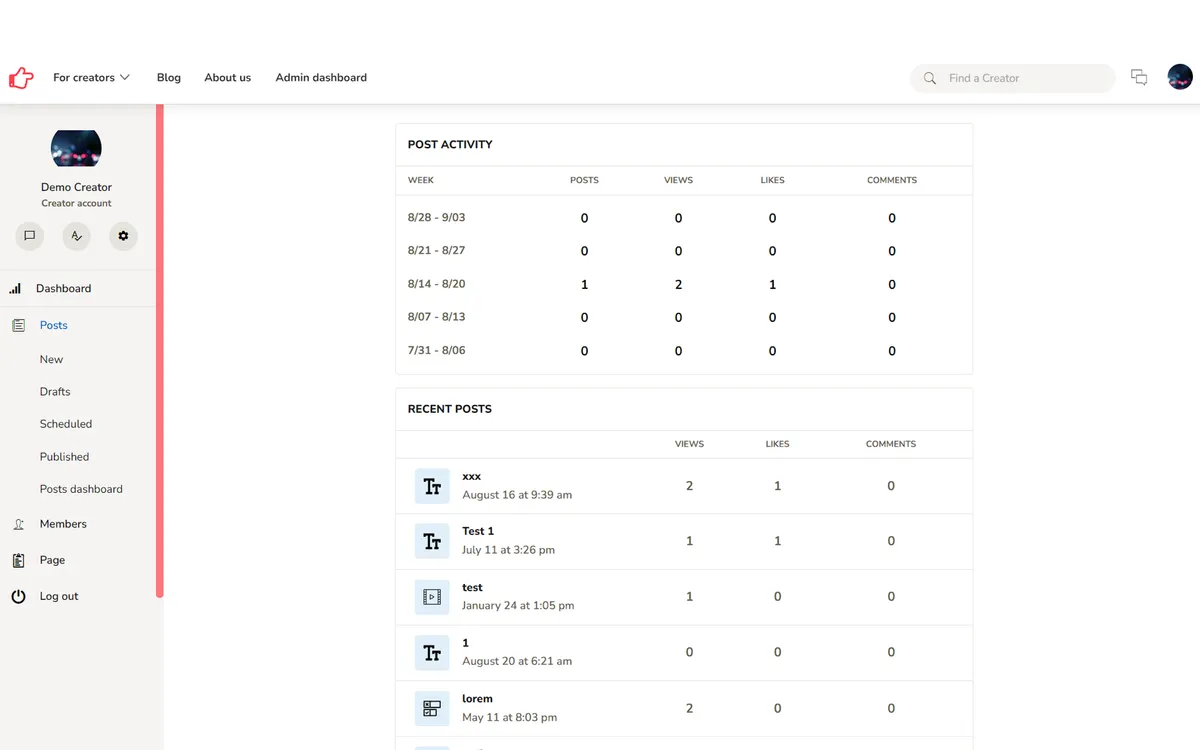Image resolution: width=1200 pixels, height=750 pixels.
Task: Open the About us page
Action: coord(228,78)
